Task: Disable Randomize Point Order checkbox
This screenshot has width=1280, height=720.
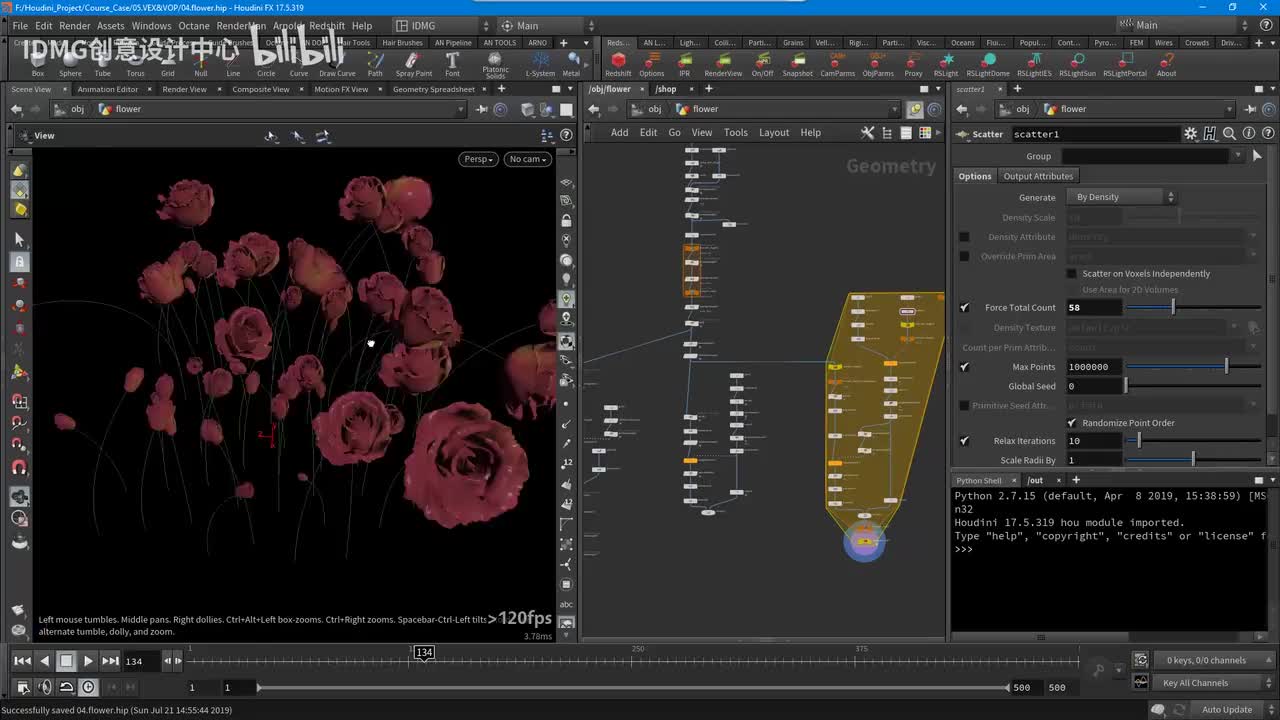Action: point(1072,423)
